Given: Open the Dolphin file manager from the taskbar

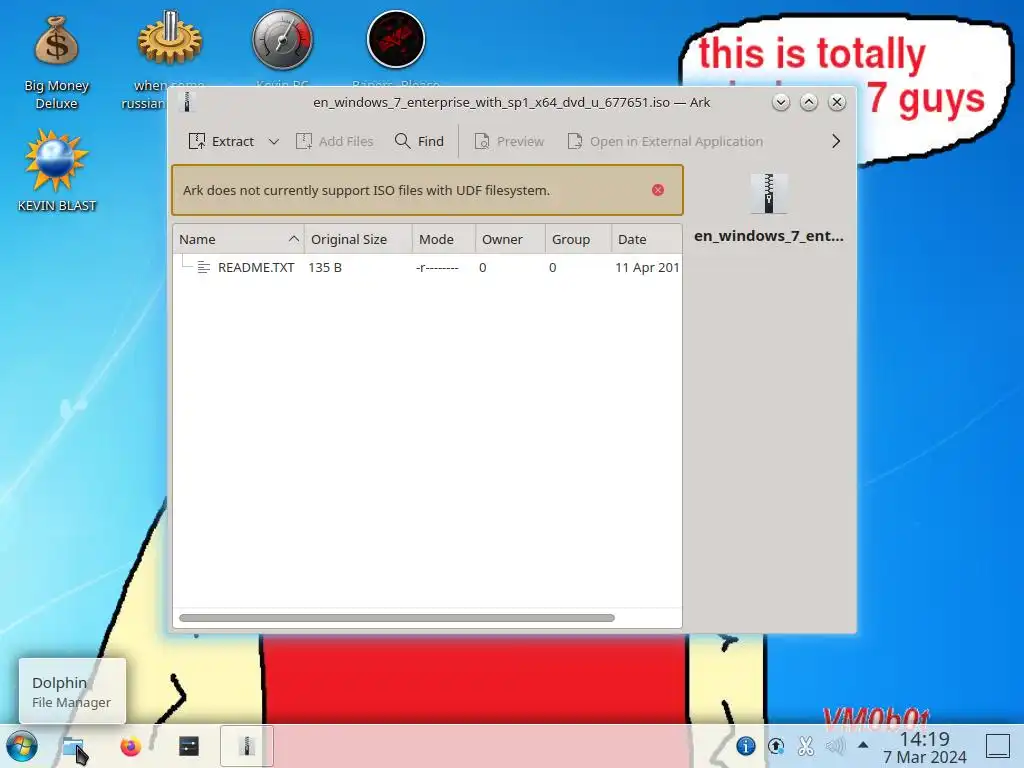Looking at the screenshot, I should [x=72, y=746].
